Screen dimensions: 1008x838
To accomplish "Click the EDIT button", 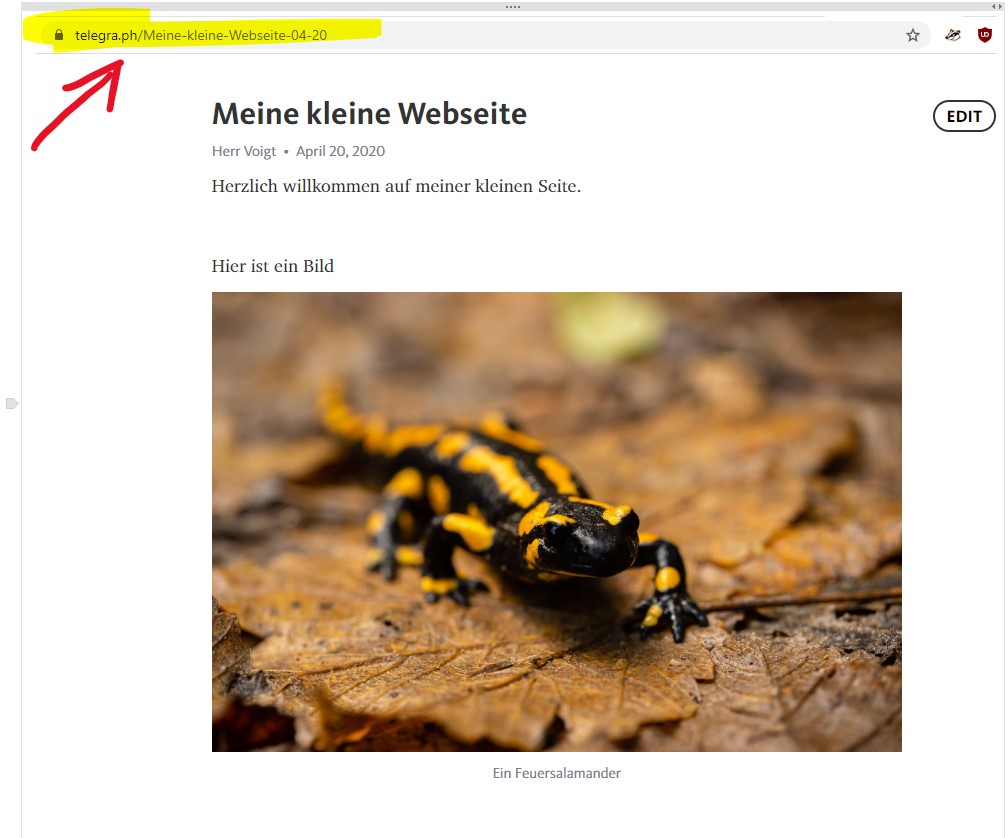I will tap(964, 116).
